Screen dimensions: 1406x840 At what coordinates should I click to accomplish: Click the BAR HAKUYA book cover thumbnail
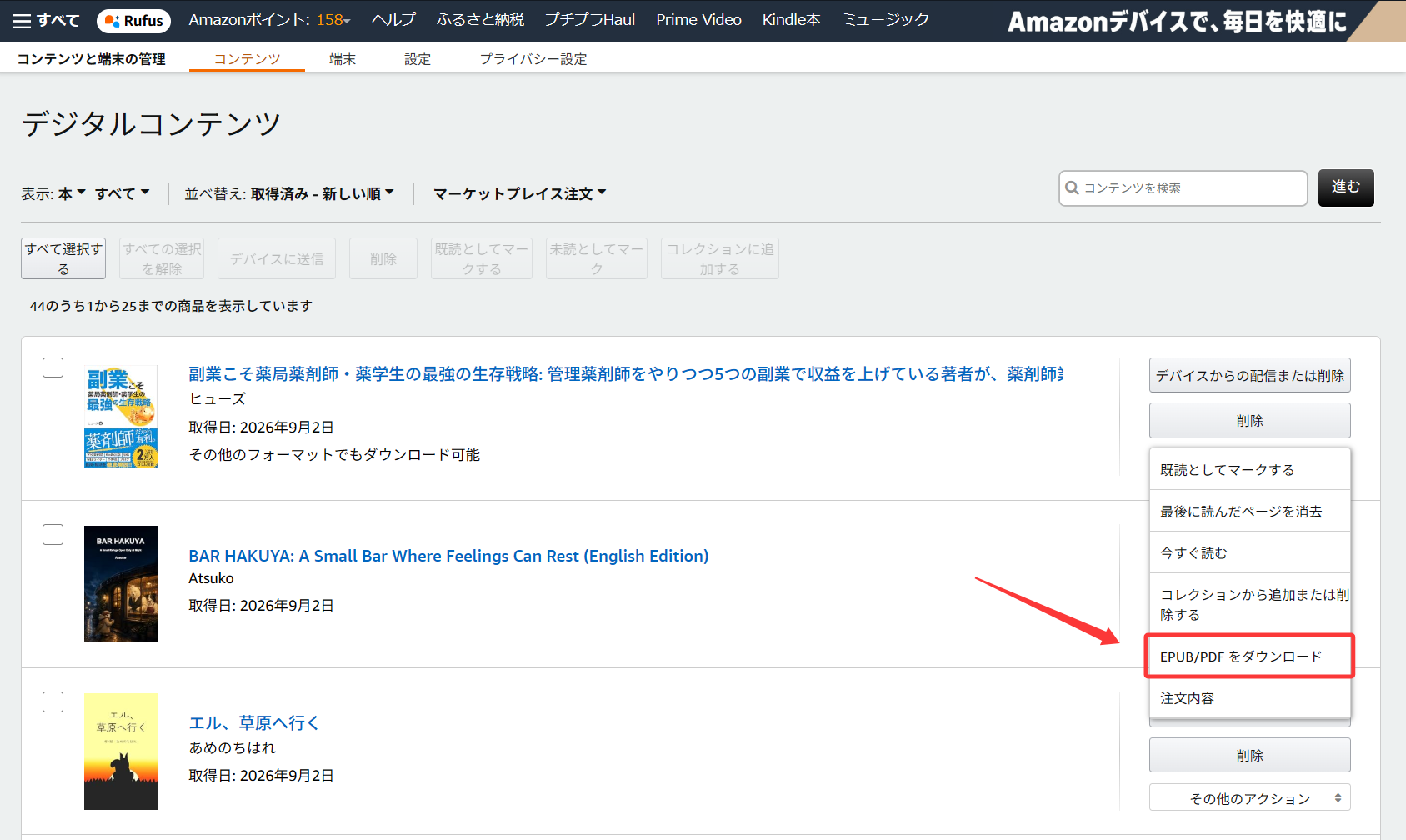click(121, 584)
